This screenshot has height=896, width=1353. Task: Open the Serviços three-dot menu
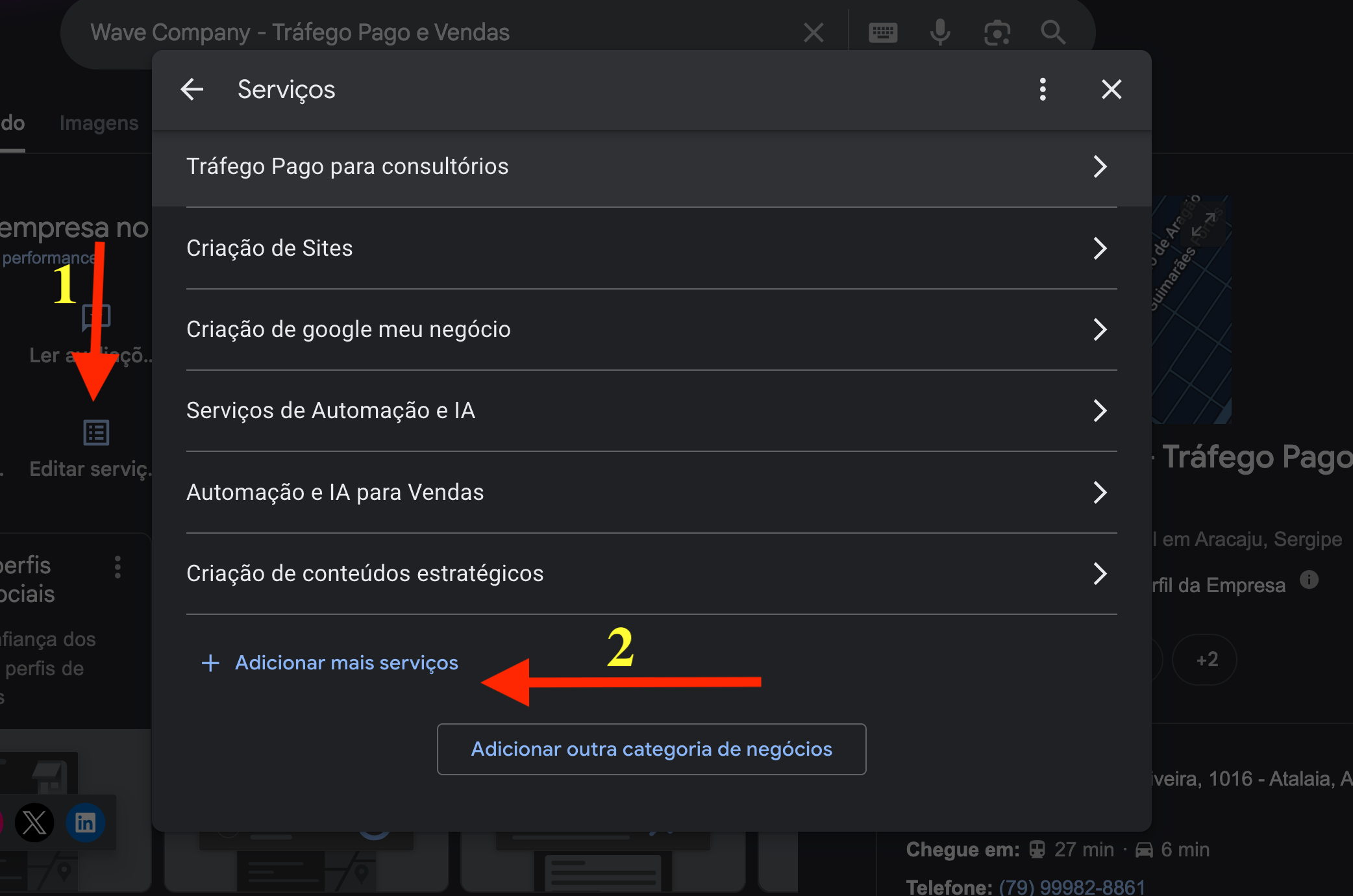click(1043, 90)
